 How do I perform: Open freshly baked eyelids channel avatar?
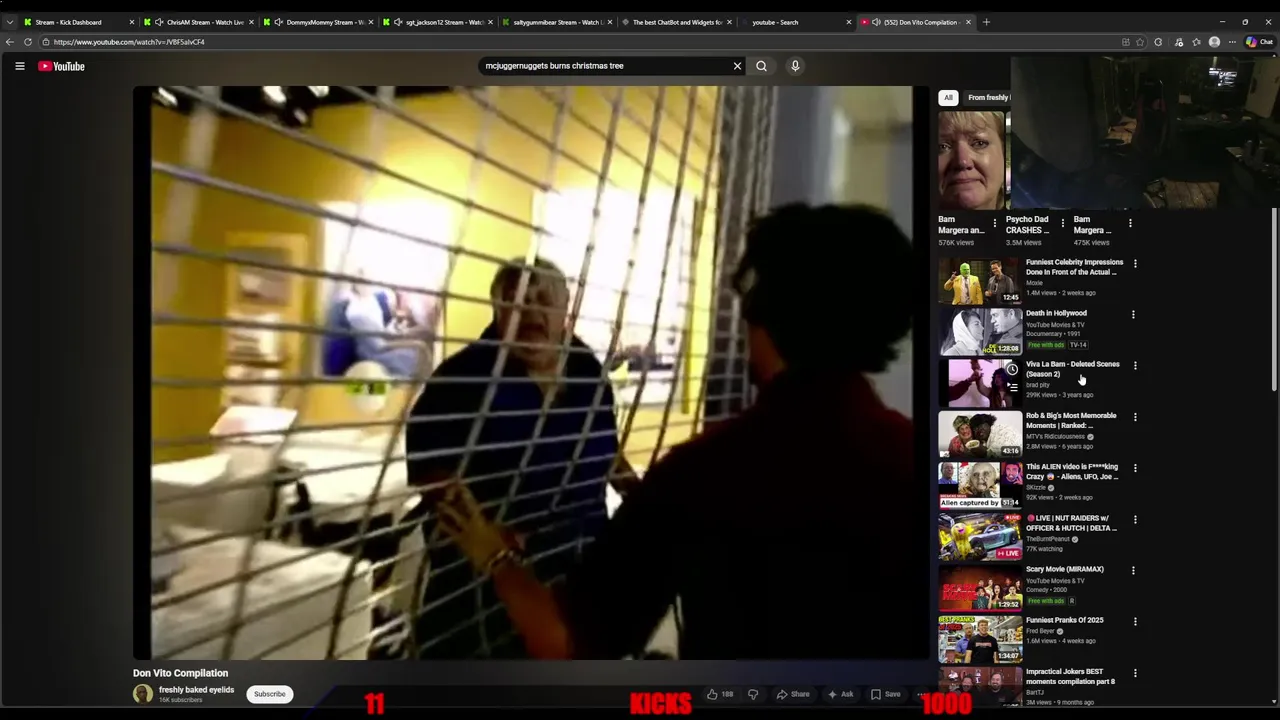tap(143, 694)
